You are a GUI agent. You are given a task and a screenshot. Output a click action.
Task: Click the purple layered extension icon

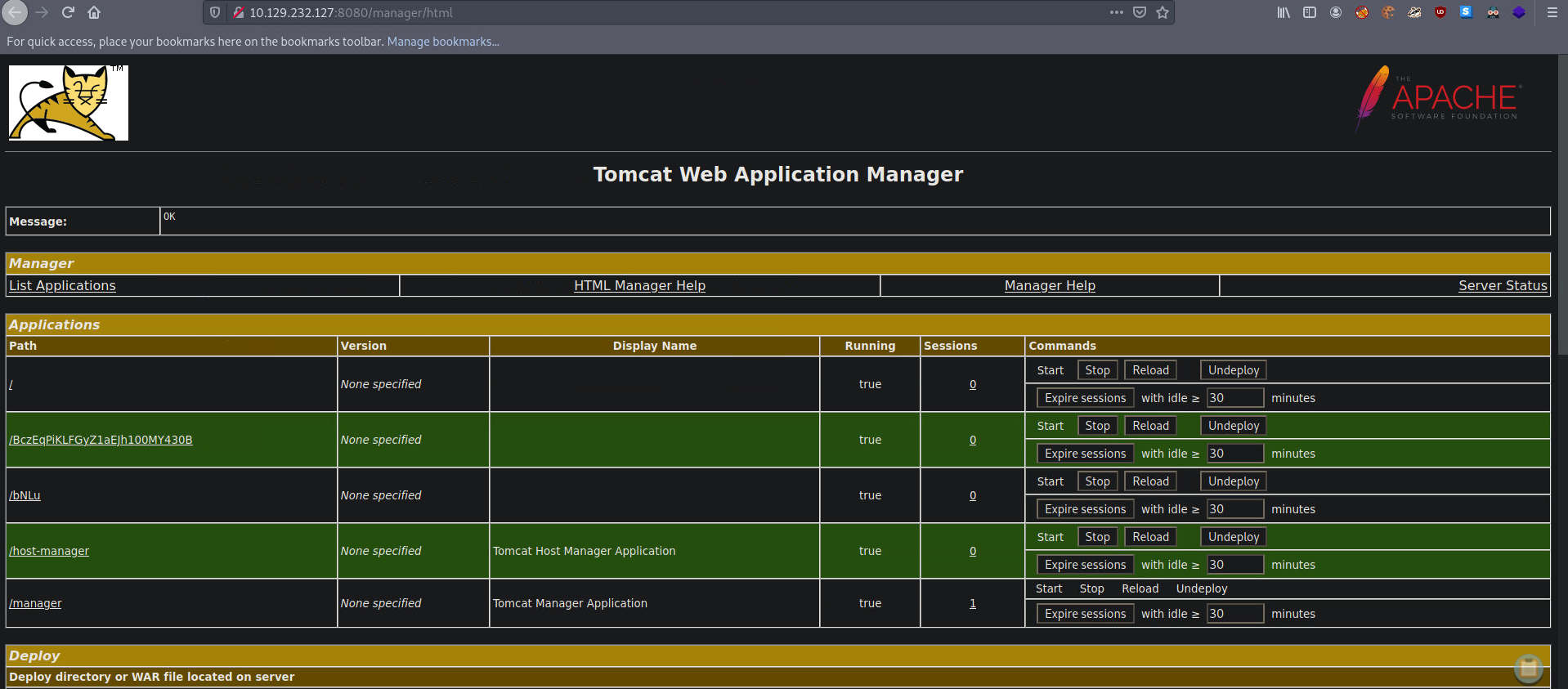tap(1519, 12)
